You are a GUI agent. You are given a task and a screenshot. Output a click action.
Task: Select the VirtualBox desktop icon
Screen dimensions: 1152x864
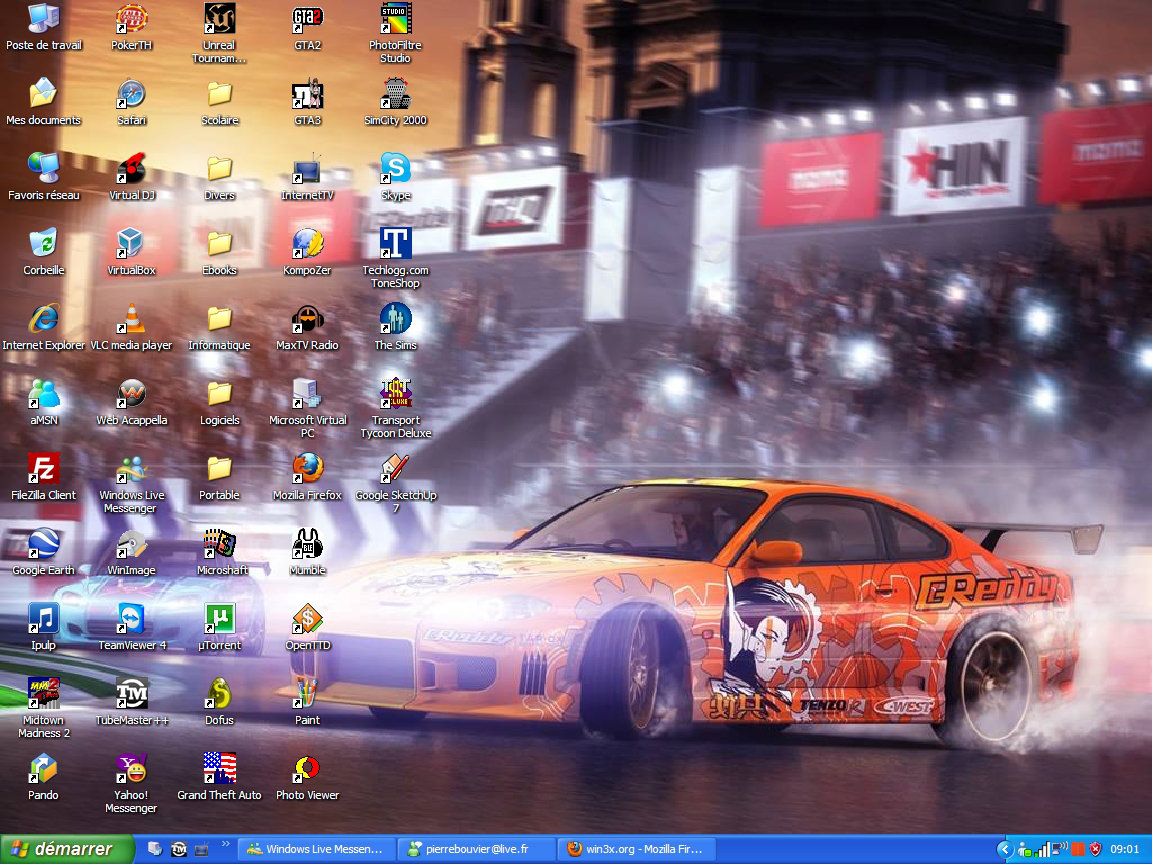click(131, 244)
